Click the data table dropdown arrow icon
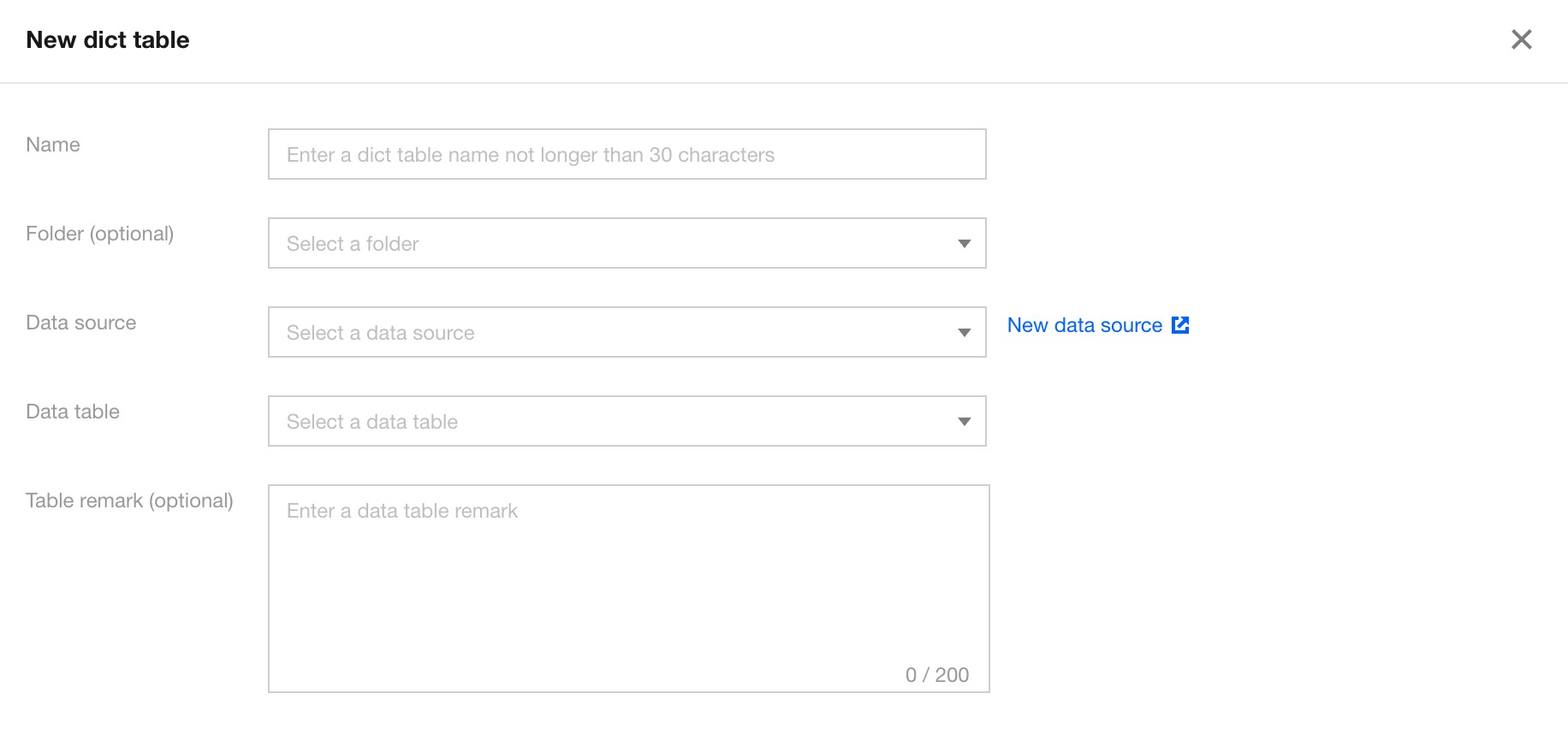1568x729 pixels. [x=965, y=422]
